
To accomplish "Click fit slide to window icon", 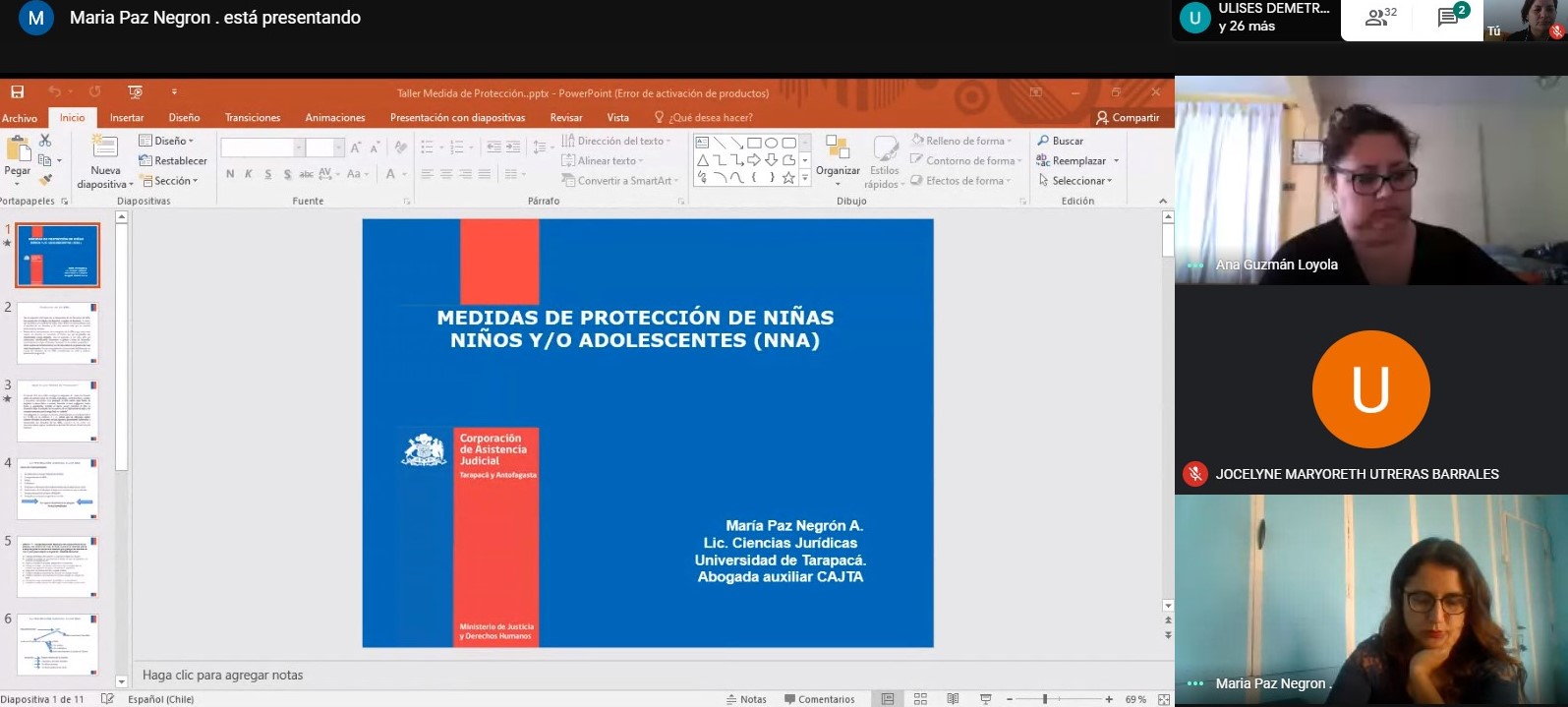I will [x=1164, y=699].
